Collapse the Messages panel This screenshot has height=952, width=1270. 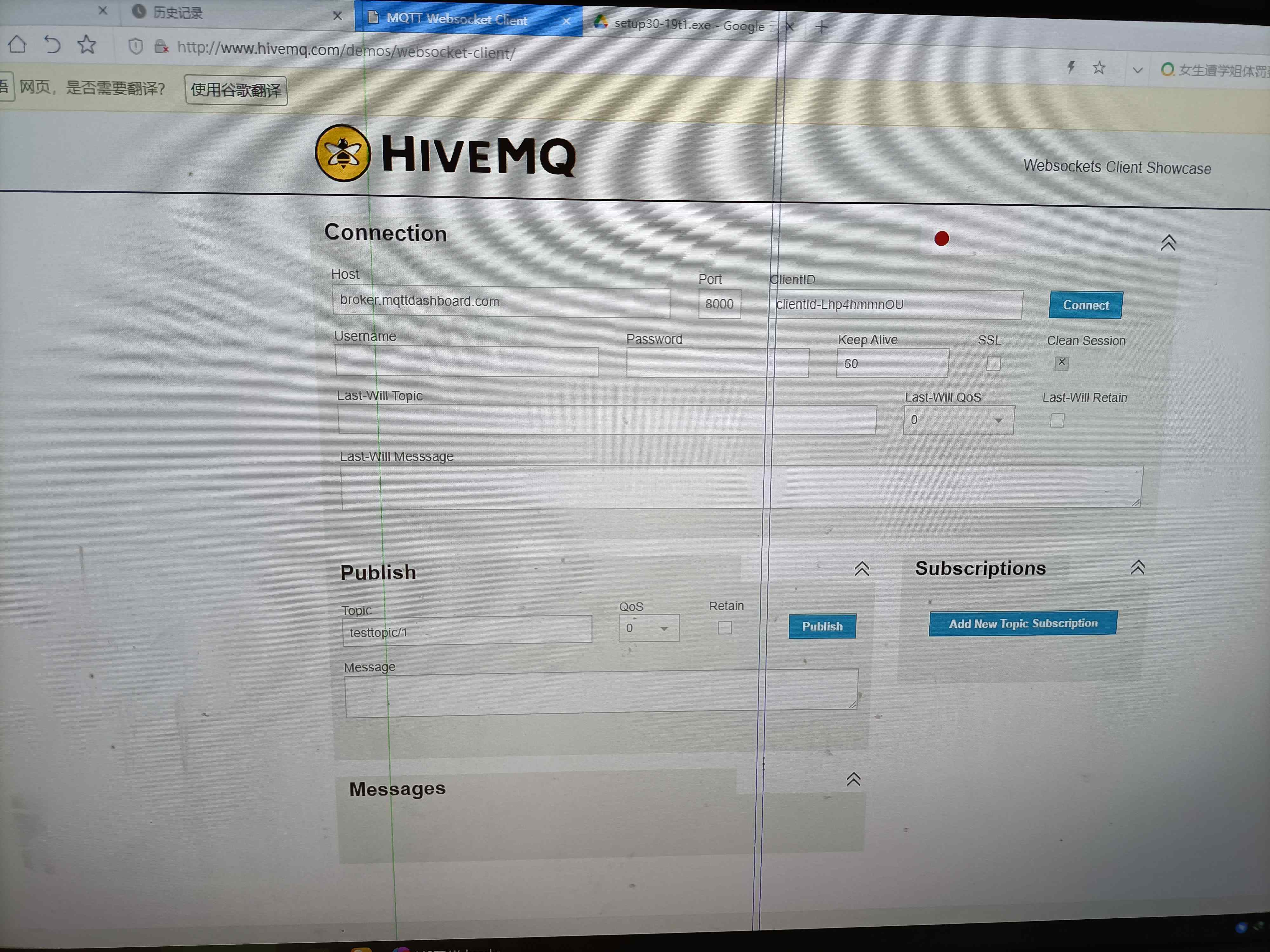[x=853, y=779]
